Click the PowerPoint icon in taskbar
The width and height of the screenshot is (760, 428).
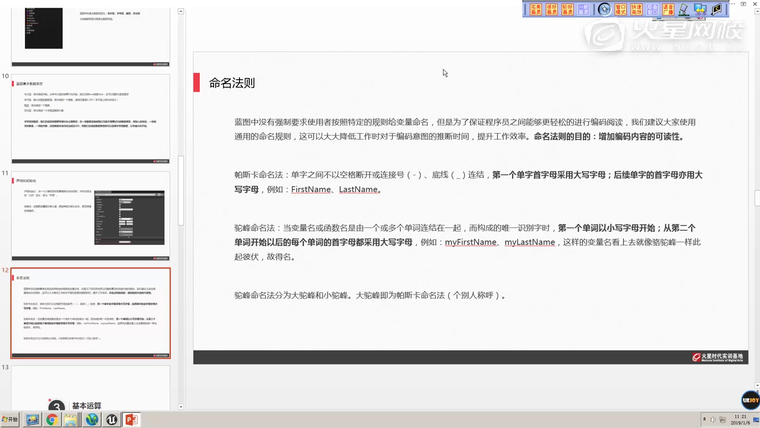click(131, 420)
